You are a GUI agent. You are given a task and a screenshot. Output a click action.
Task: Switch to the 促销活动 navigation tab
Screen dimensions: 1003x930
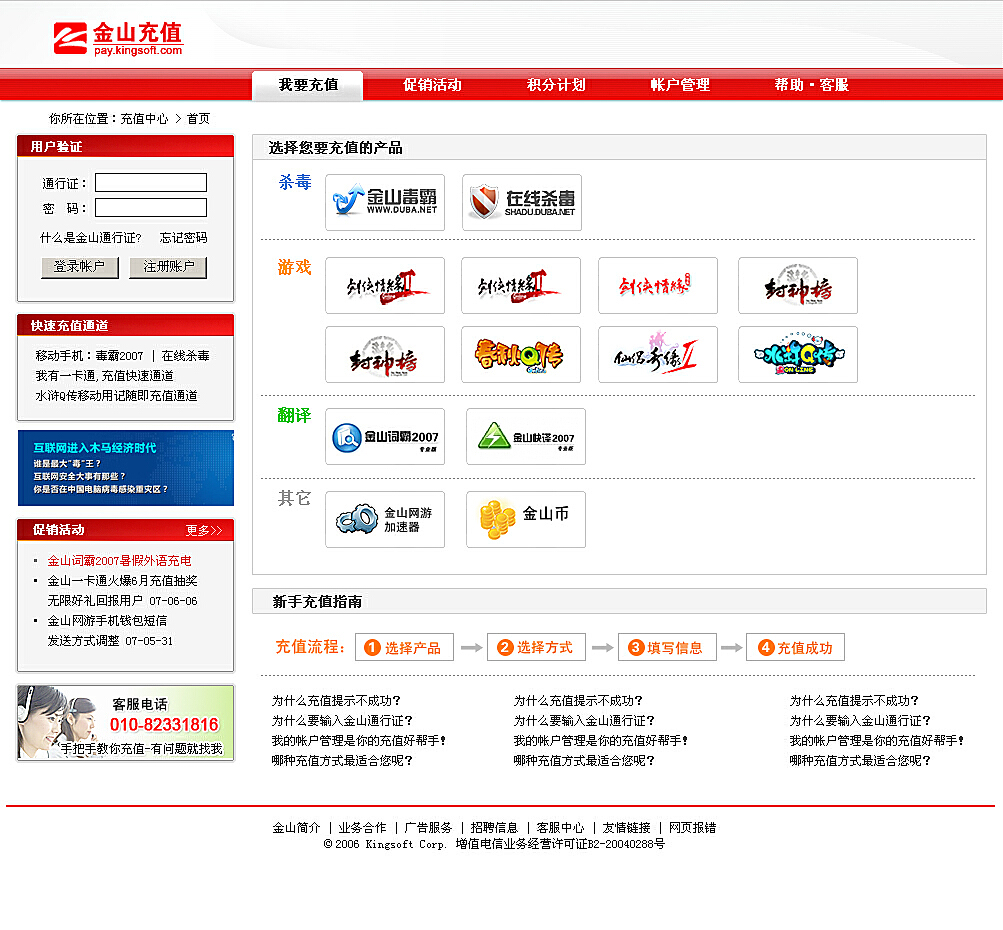click(432, 85)
